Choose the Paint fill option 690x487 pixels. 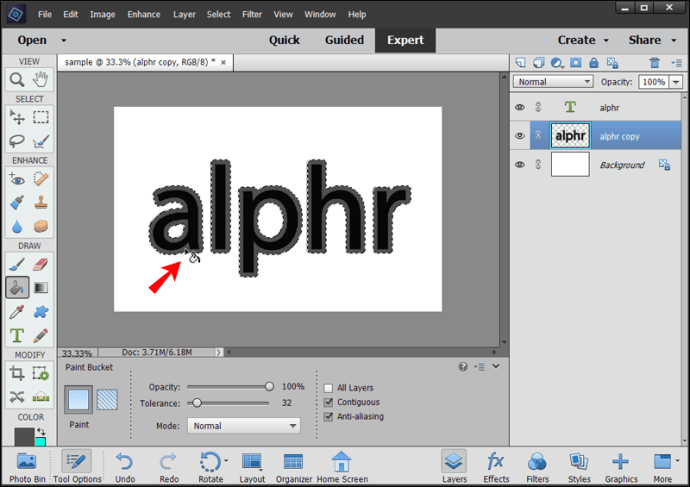[78, 399]
